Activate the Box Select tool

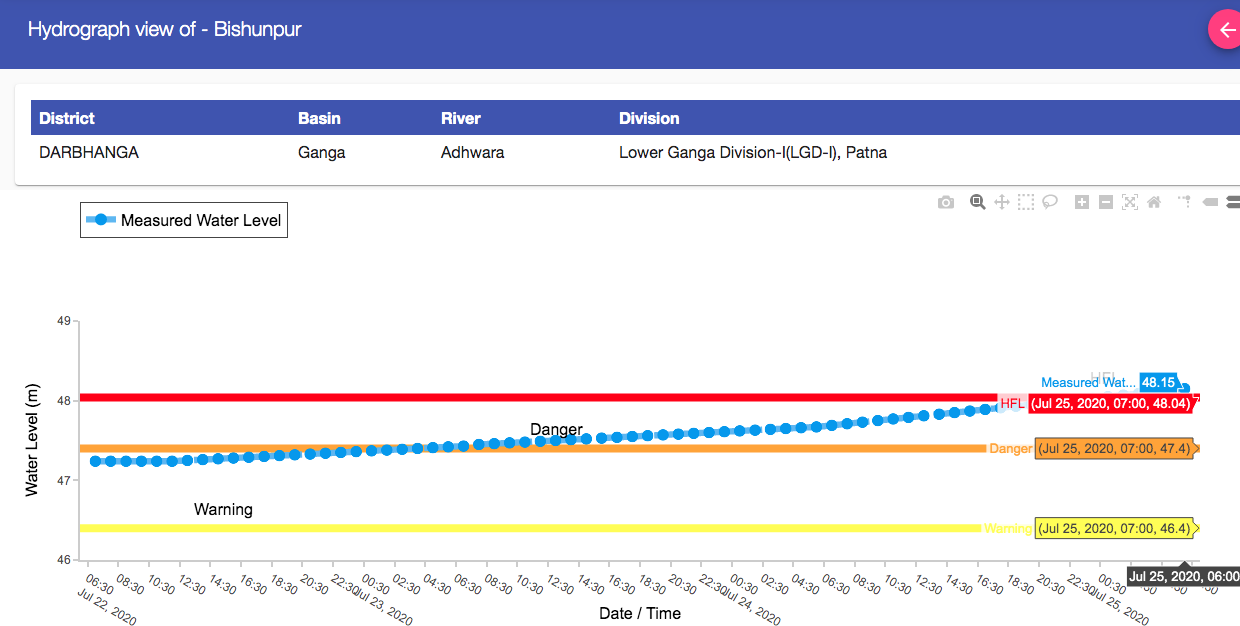point(1026,203)
